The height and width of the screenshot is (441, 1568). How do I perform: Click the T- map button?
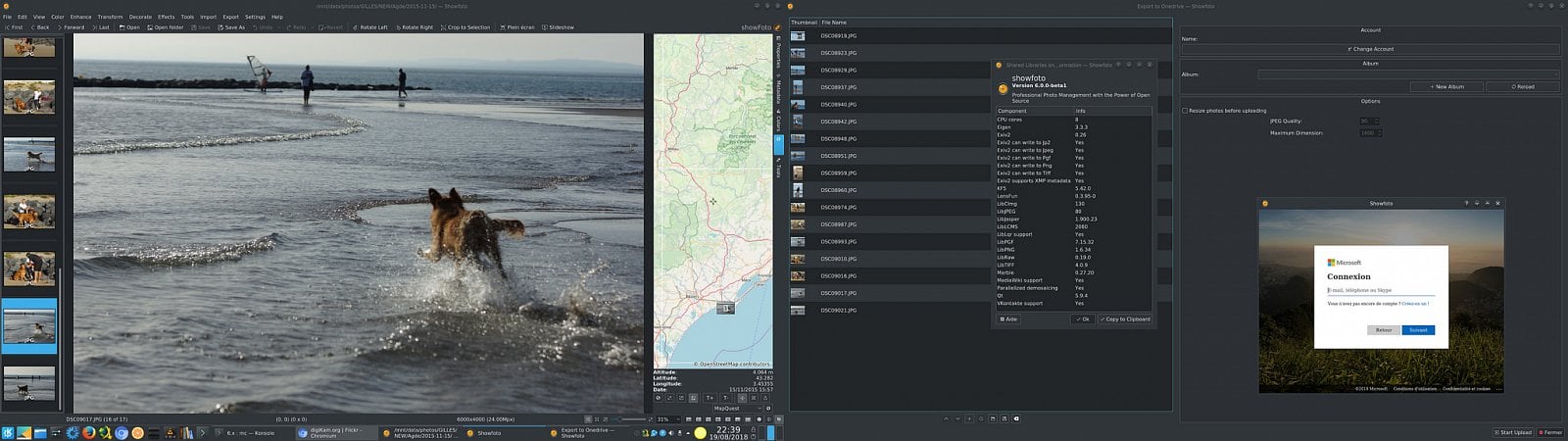pos(726,398)
